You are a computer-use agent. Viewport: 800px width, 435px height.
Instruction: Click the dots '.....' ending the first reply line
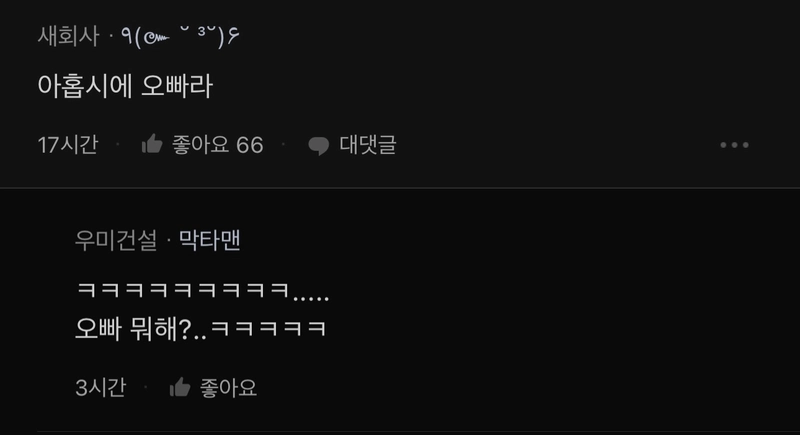[x=311, y=298]
